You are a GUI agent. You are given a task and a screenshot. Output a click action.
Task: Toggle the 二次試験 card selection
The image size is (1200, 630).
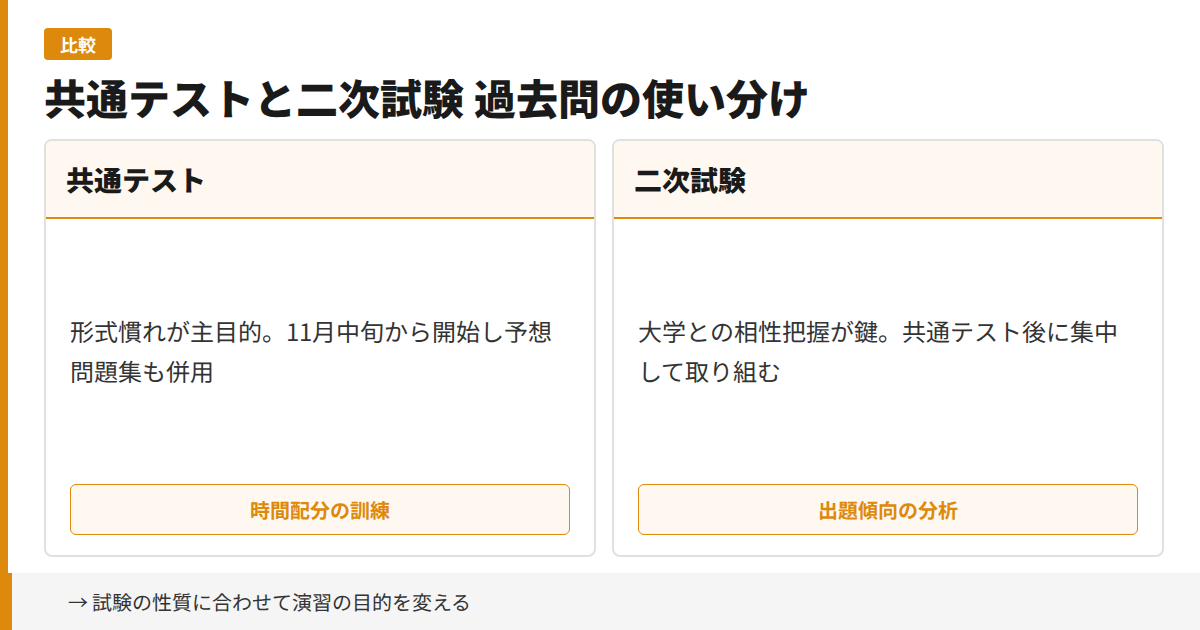click(x=888, y=350)
